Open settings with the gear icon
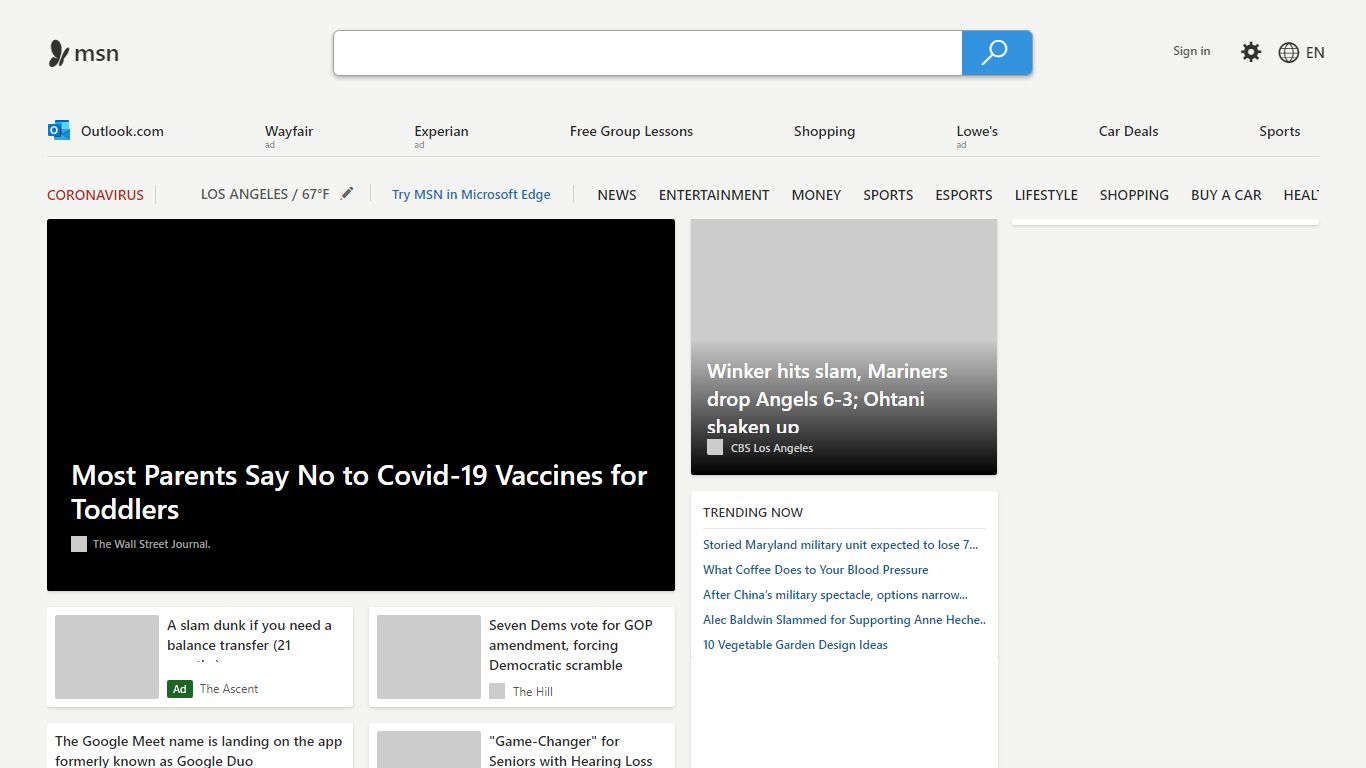Image resolution: width=1366 pixels, height=768 pixels. 1251,52
